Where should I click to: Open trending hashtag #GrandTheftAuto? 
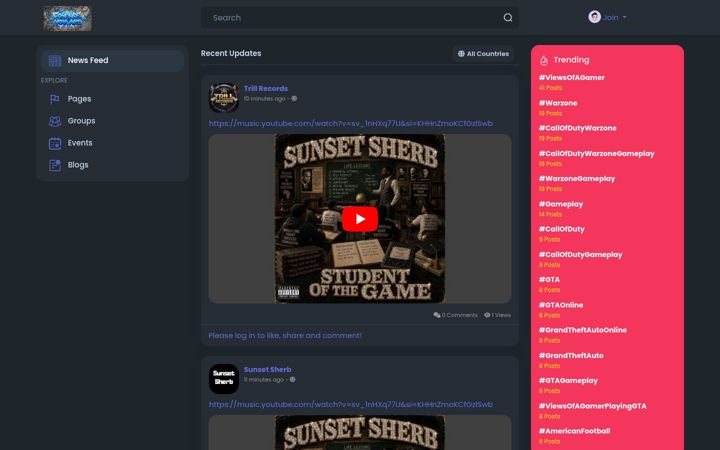point(571,355)
